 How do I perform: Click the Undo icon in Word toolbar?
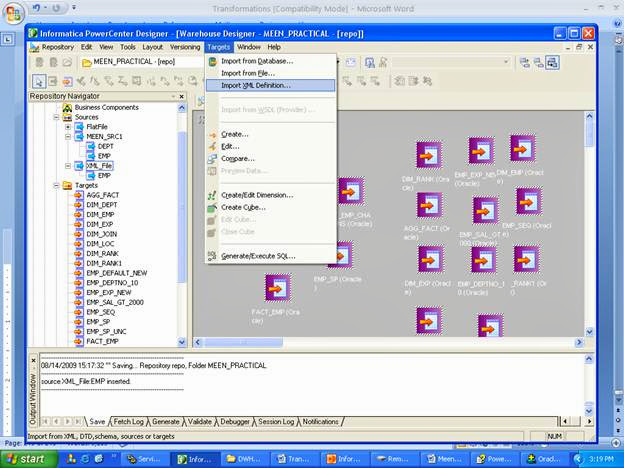pos(36,8)
